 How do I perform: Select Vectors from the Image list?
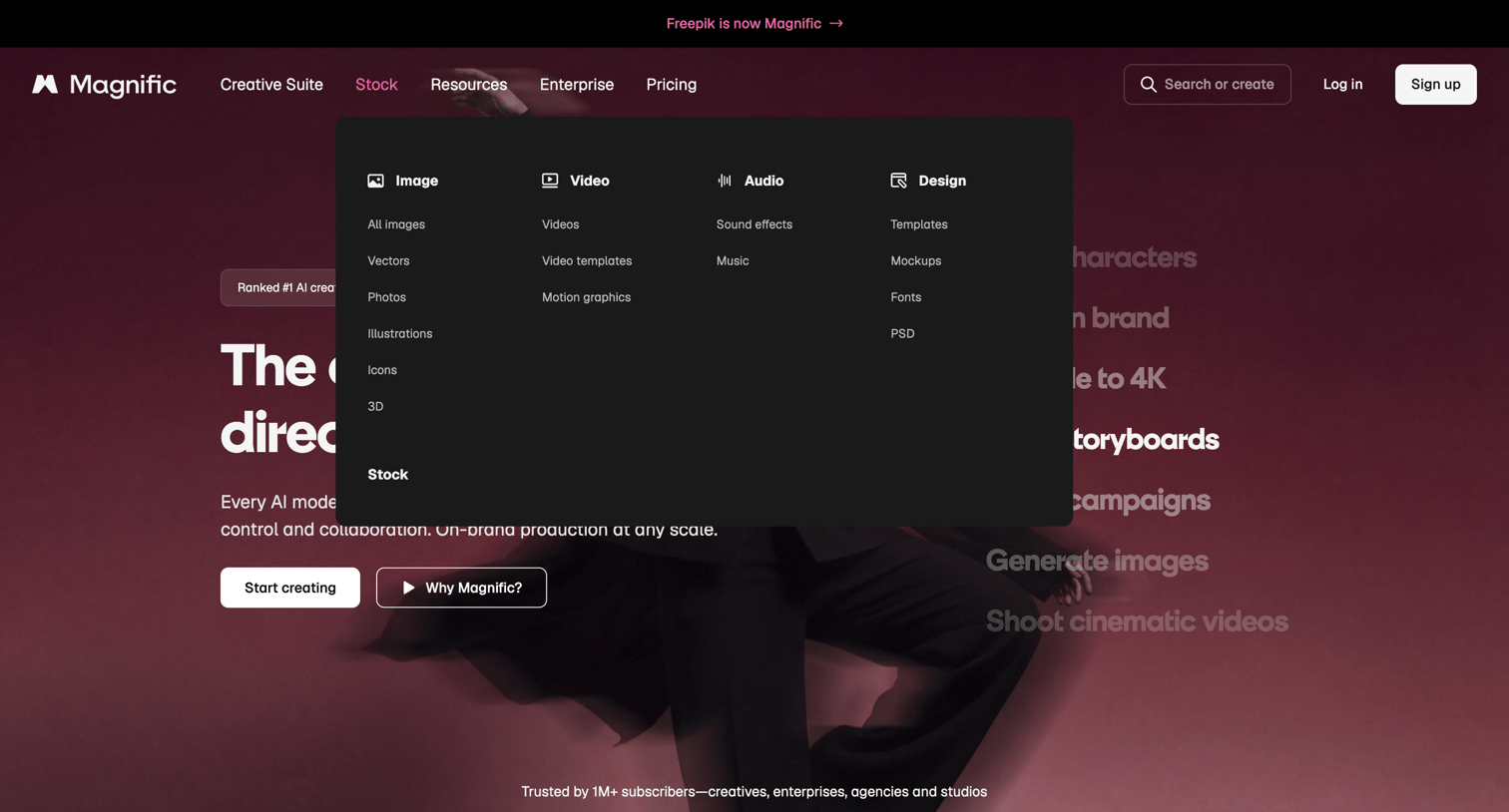388,260
